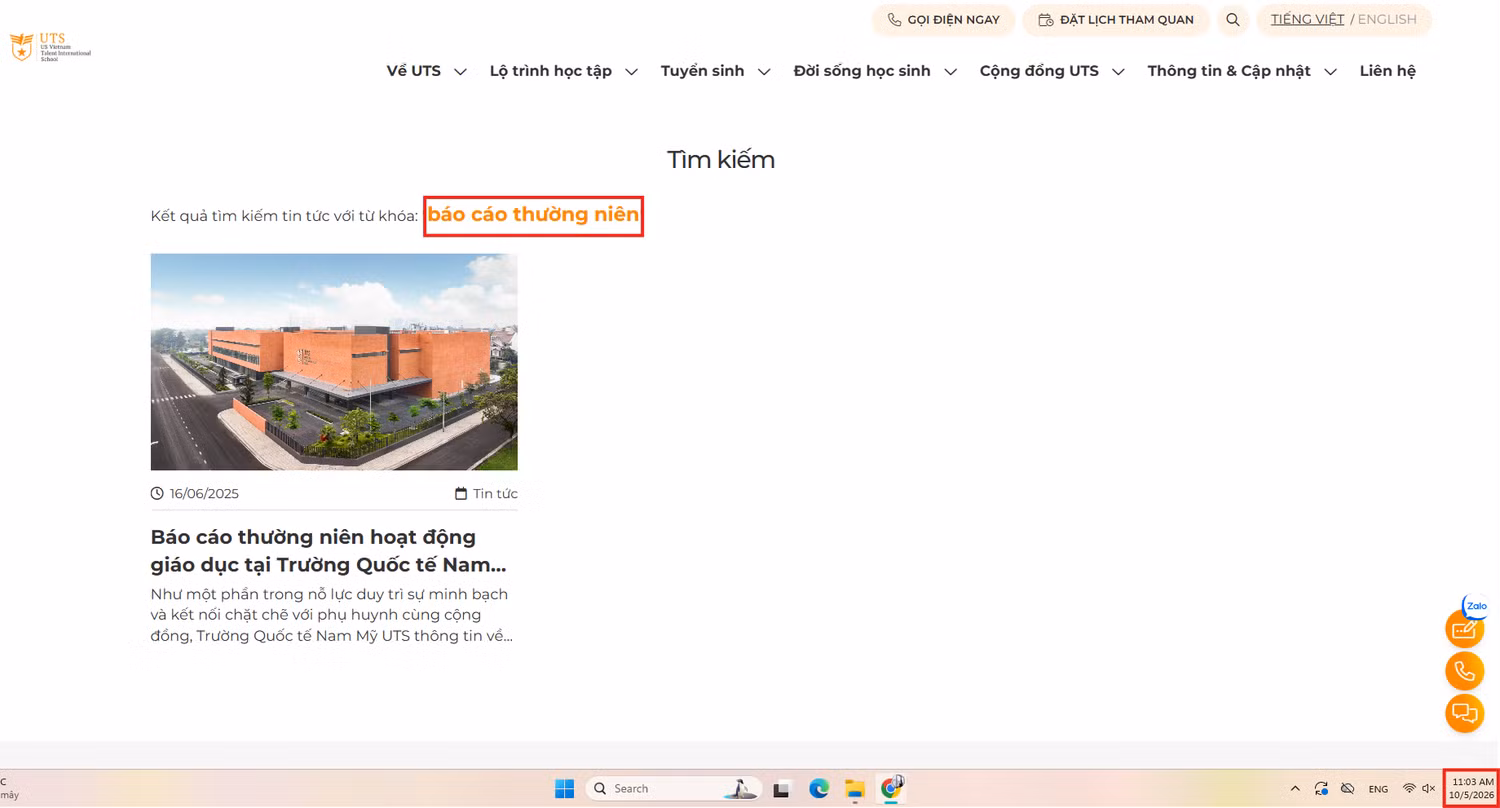Open the Lộ trình học tập menu item
This screenshot has width=1500, height=808.
(551, 71)
